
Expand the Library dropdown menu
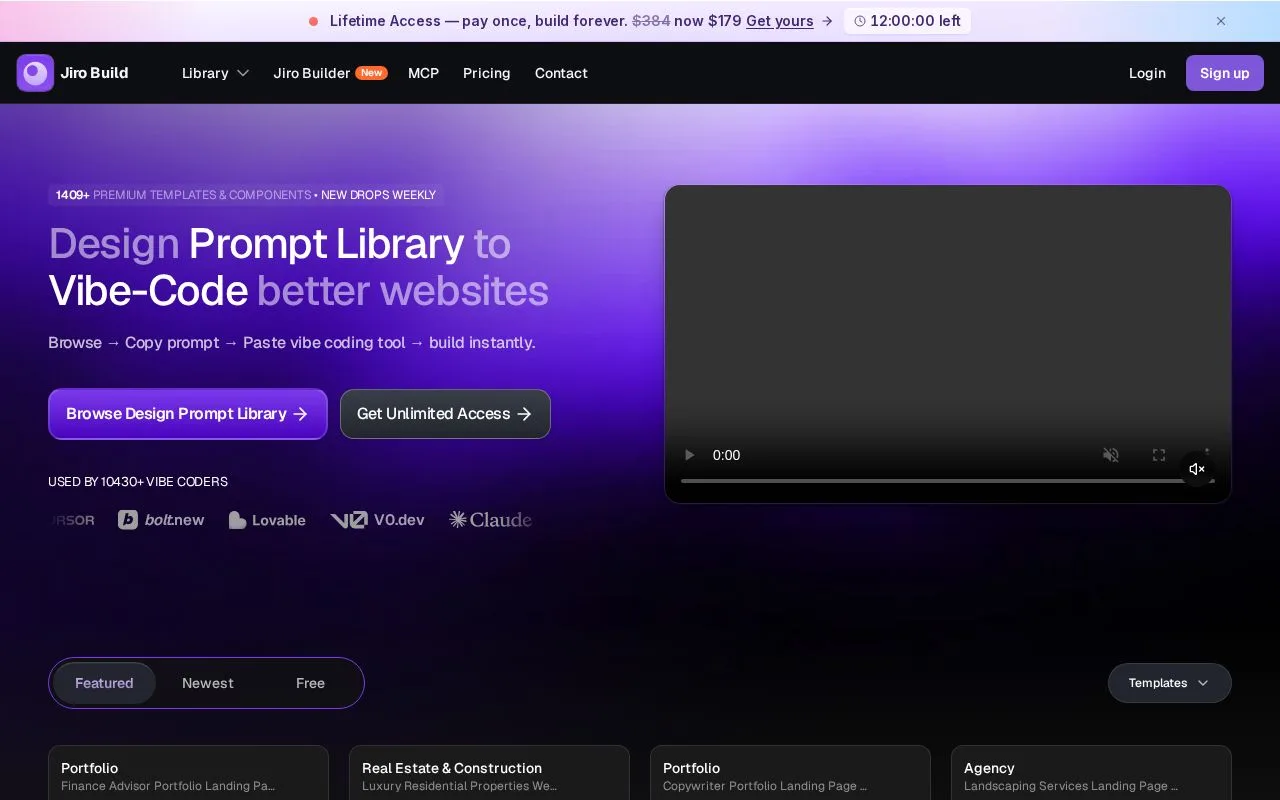(215, 73)
